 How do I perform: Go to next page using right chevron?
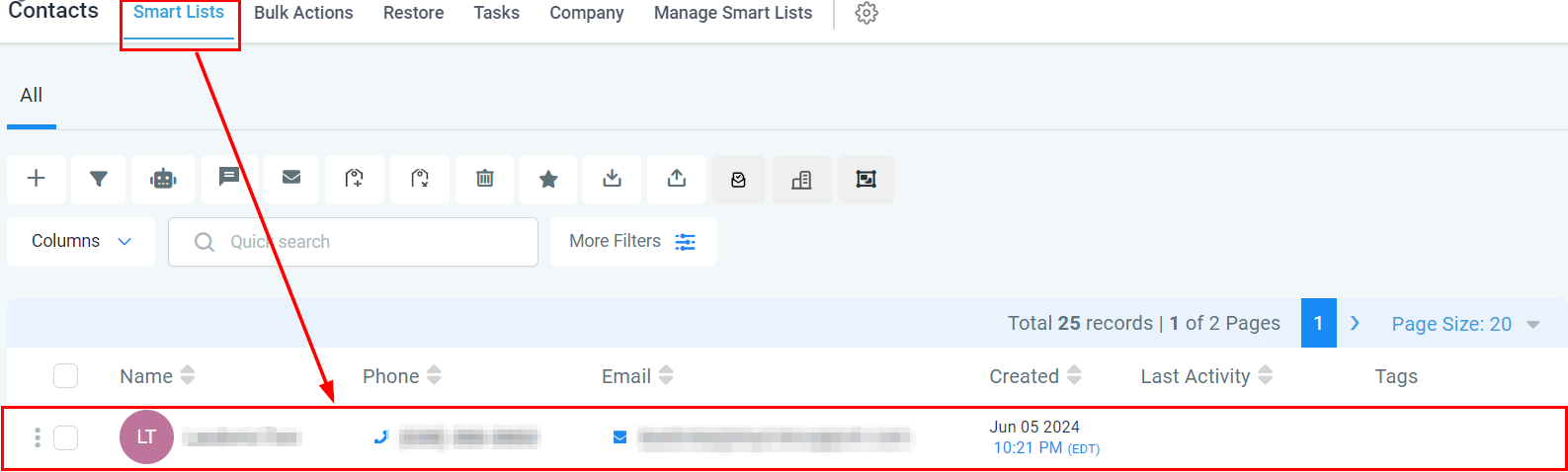1356,323
